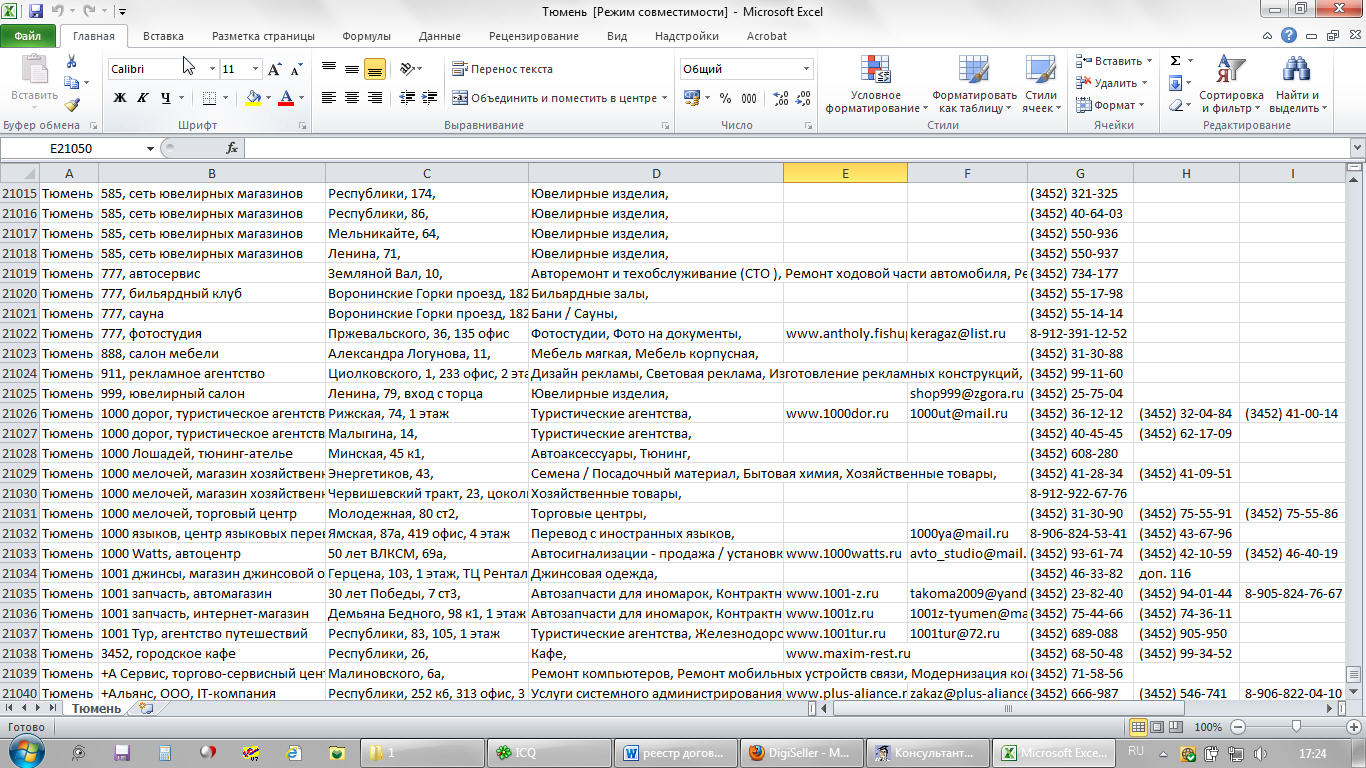Open Сортировка и фильтр dropdown
The height and width of the screenshot is (768, 1366).
coord(1231,84)
